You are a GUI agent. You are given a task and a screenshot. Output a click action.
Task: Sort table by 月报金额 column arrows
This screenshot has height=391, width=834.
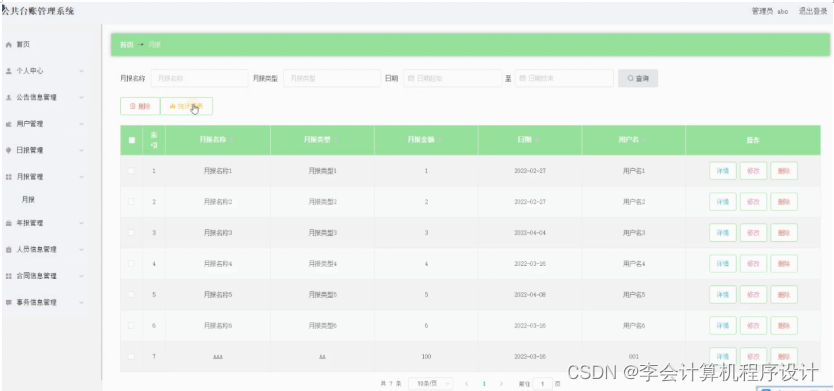pos(440,140)
